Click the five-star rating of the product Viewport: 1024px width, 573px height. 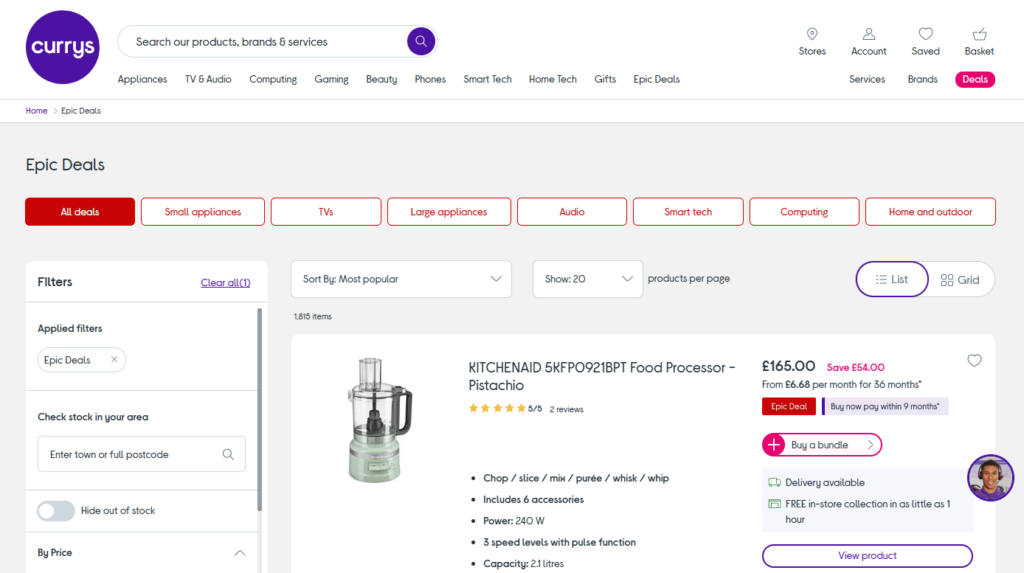(x=497, y=408)
